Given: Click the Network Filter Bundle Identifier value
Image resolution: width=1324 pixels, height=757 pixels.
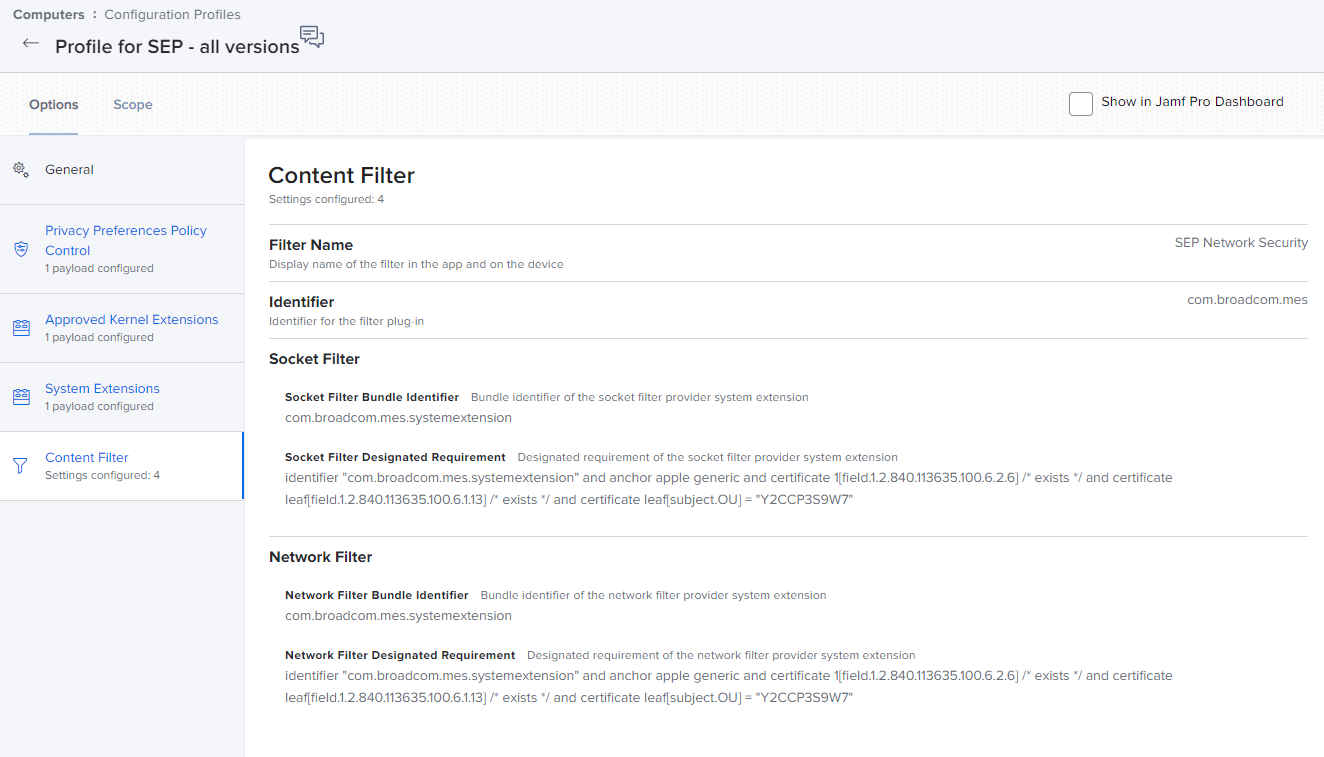Looking at the screenshot, I should click(x=398, y=616).
